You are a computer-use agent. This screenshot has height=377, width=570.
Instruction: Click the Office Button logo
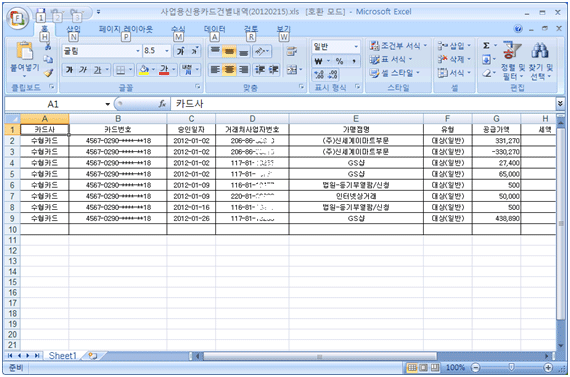point(17,18)
